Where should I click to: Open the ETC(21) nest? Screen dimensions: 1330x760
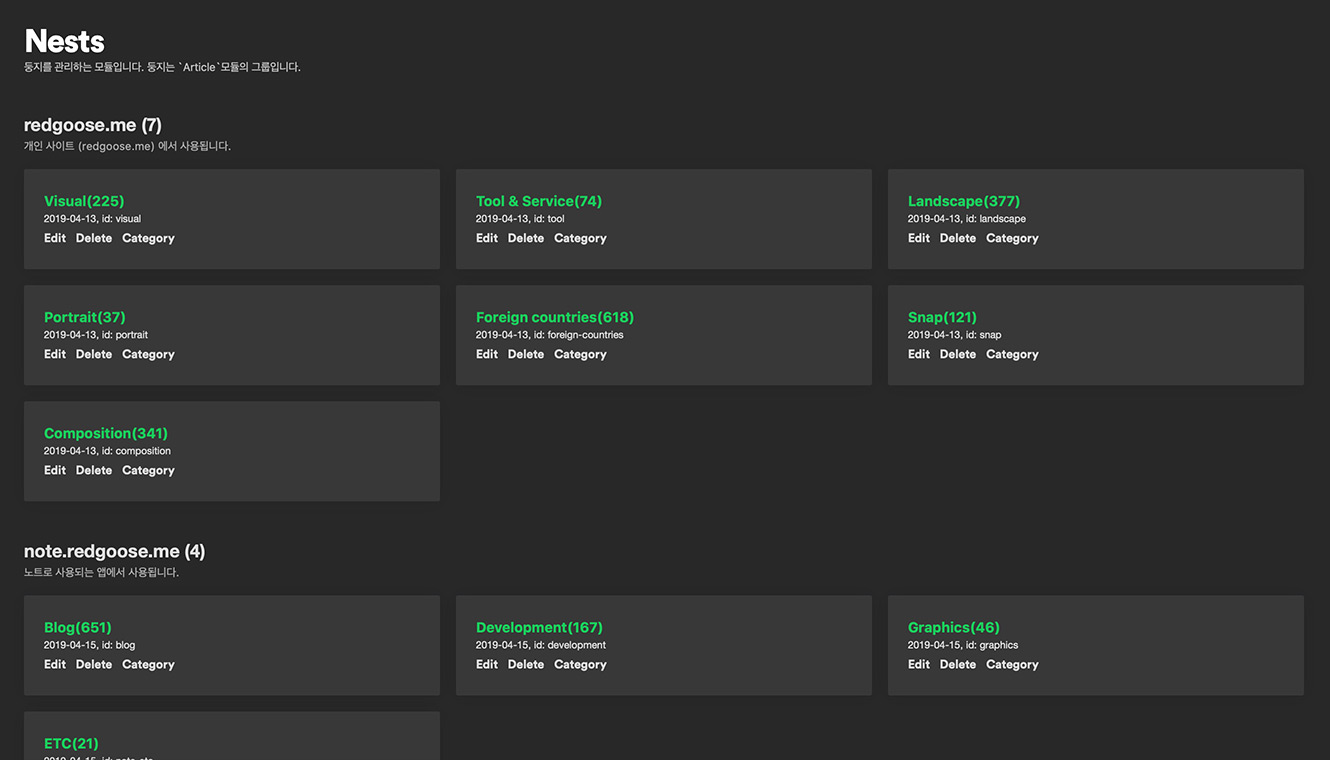[71, 743]
